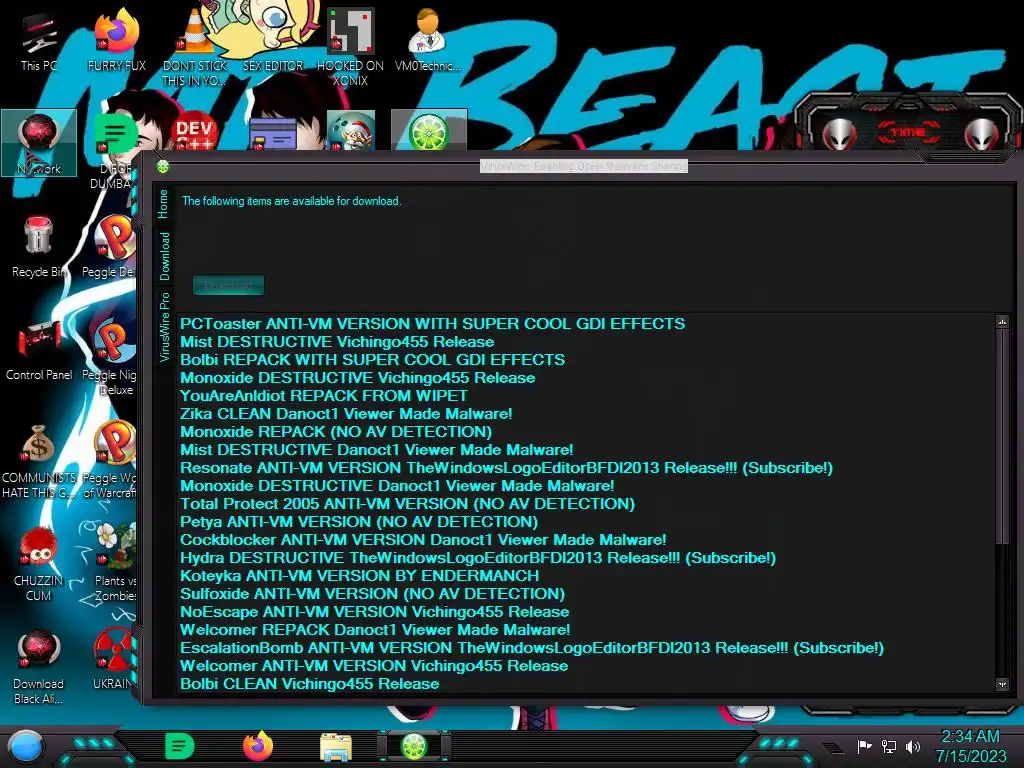1024x768 pixels.
Task: Open the volume speaker tray icon
Action: pos(913,746)
